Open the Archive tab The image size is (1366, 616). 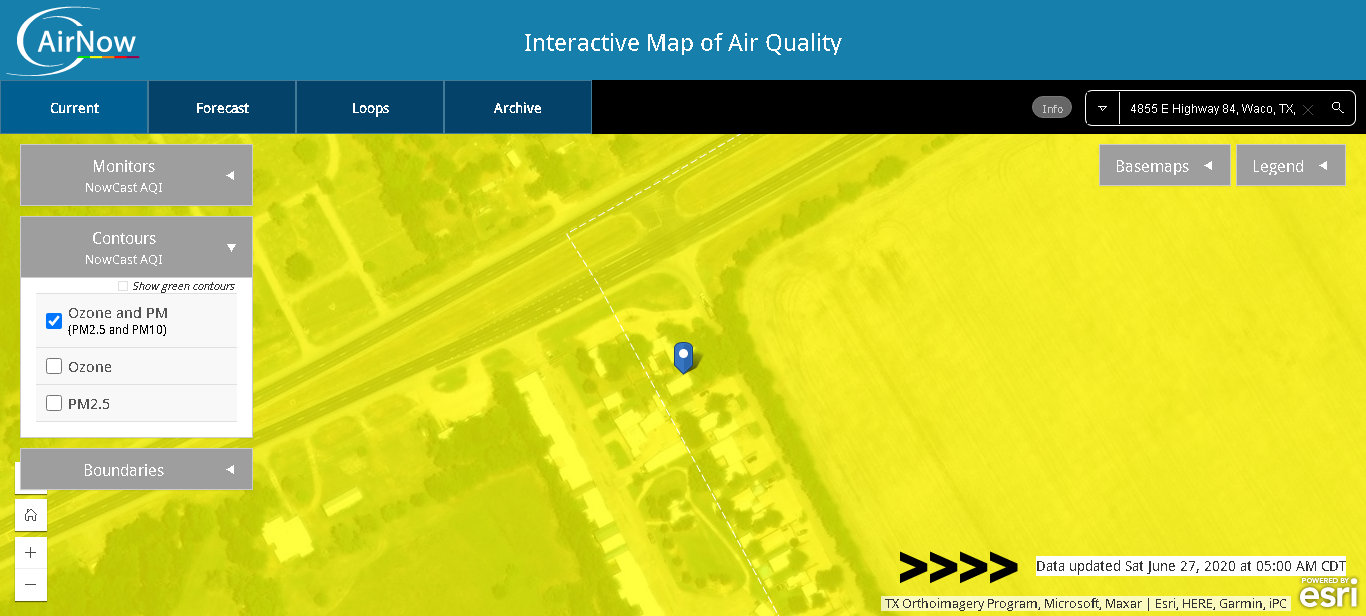point(517,108)
